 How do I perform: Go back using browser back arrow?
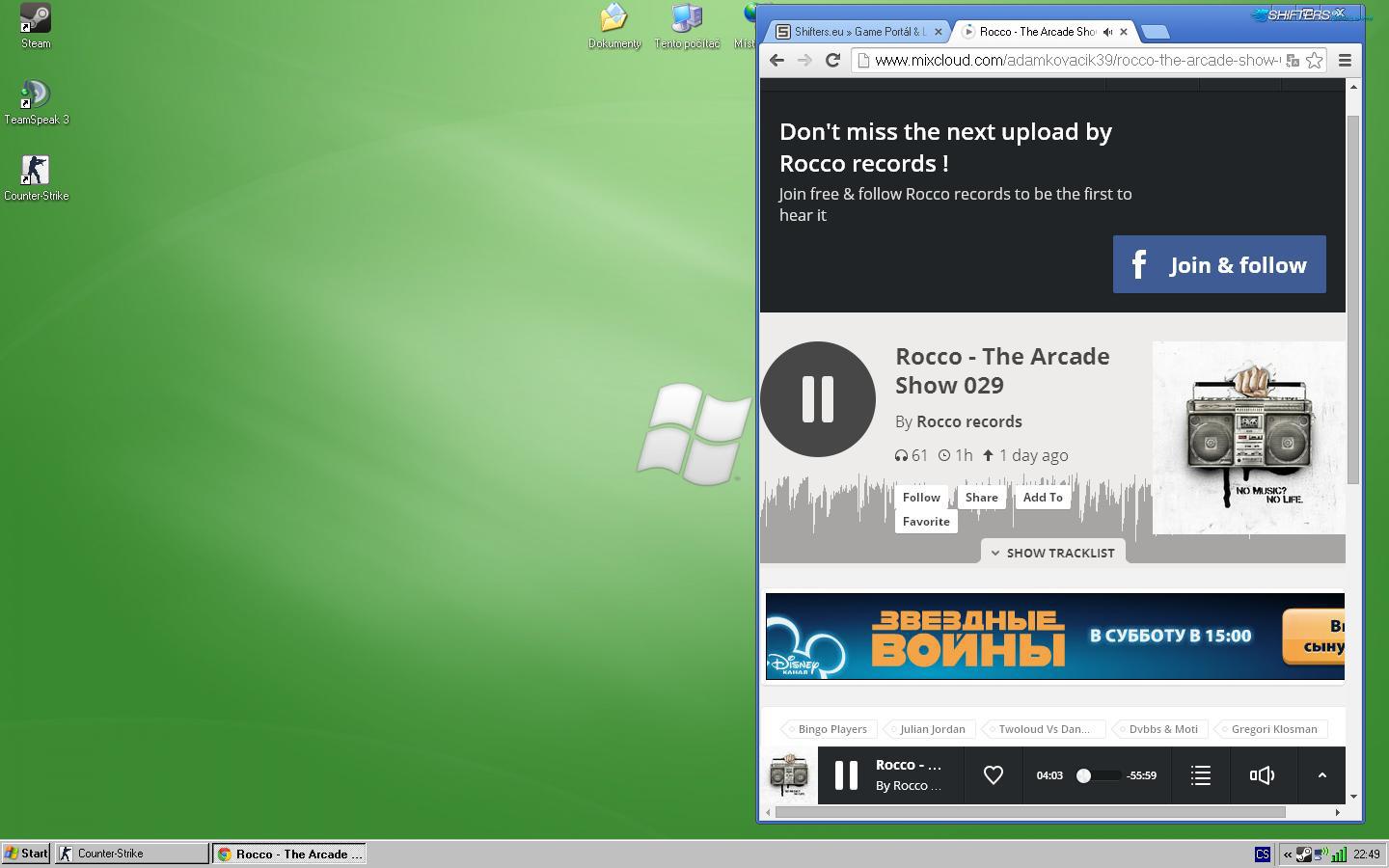click(776, 60)
